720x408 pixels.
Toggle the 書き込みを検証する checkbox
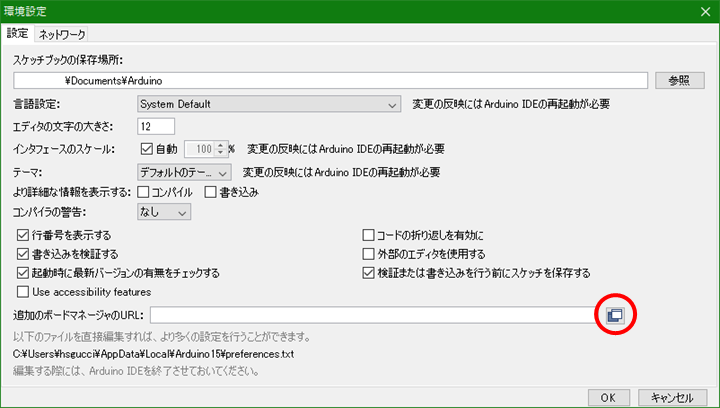pyautogui.click(x=22, y=254)
